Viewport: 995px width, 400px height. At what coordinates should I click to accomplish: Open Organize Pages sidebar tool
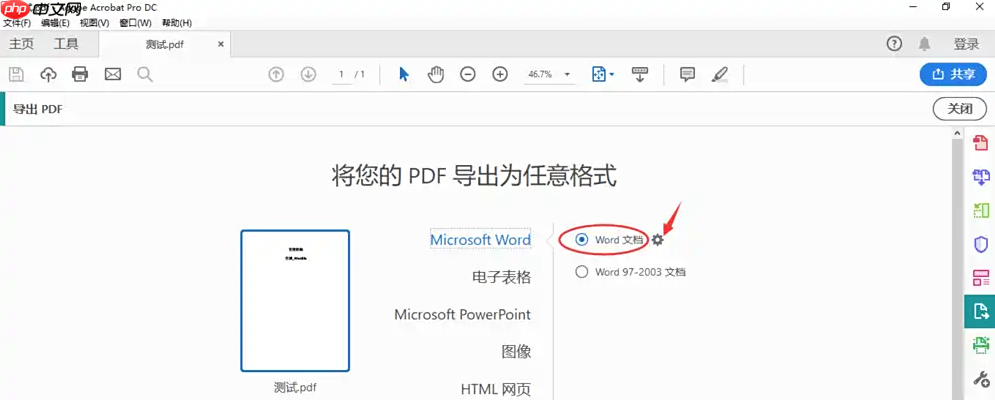click(x=981, y=210)
